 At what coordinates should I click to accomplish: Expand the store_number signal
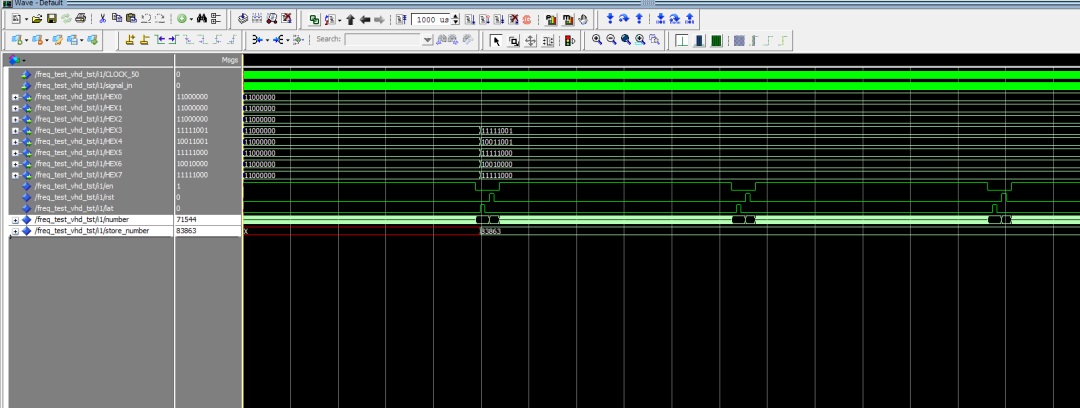15,231
